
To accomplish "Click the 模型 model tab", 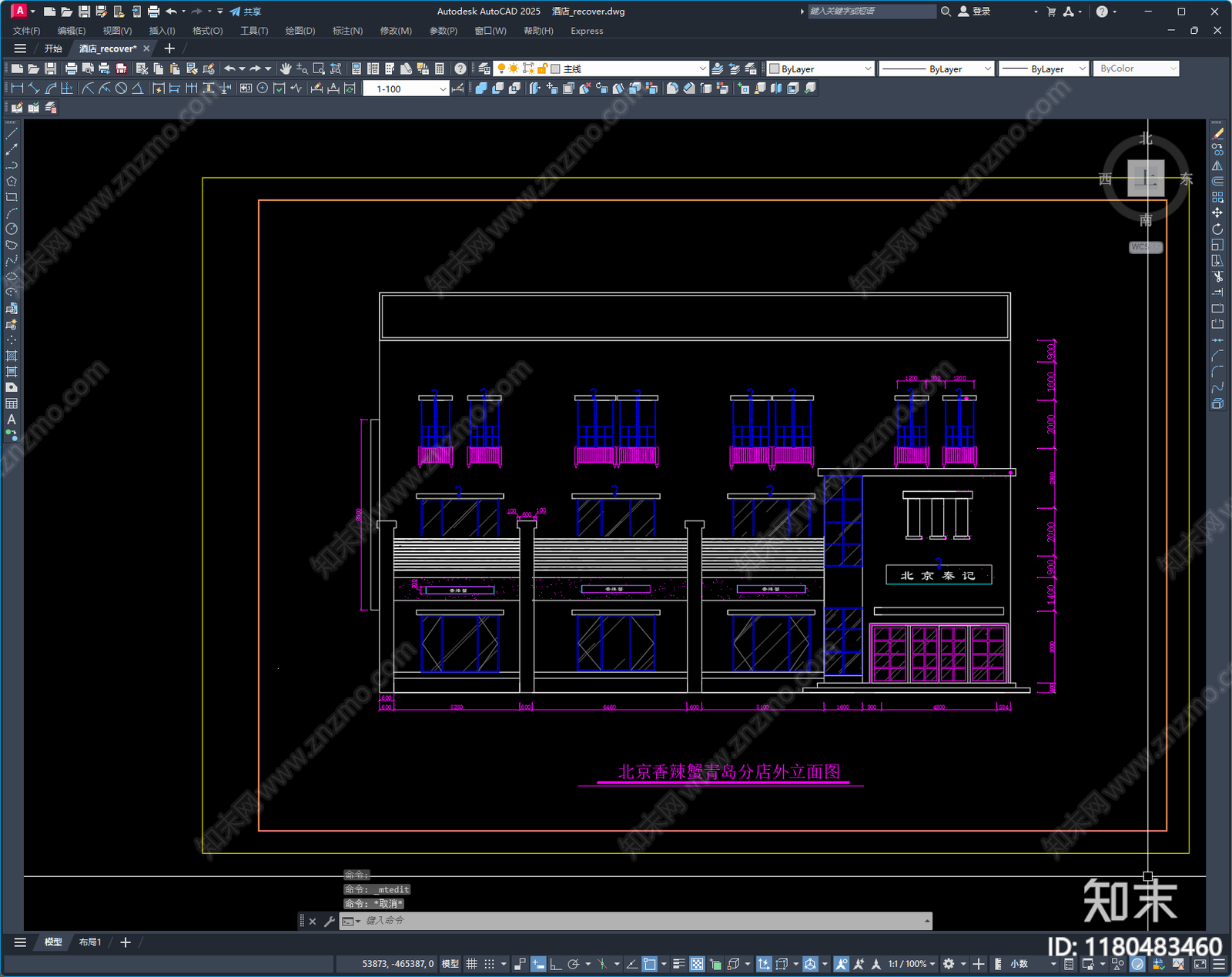I will [x=53, y=942].
